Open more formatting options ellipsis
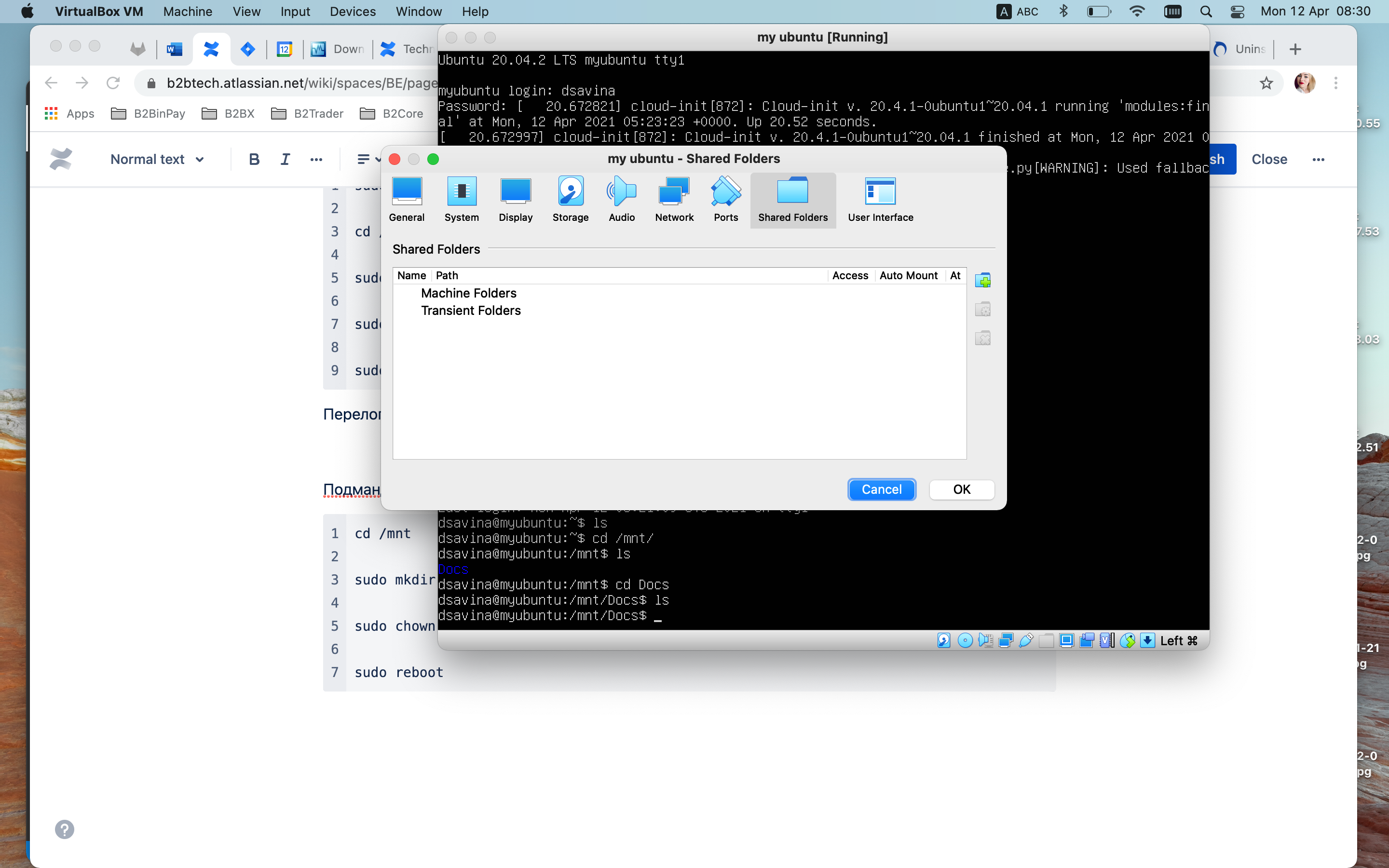Image resolution: width=1389 pixels, height=868 pixels. click(x=316, y=159)
